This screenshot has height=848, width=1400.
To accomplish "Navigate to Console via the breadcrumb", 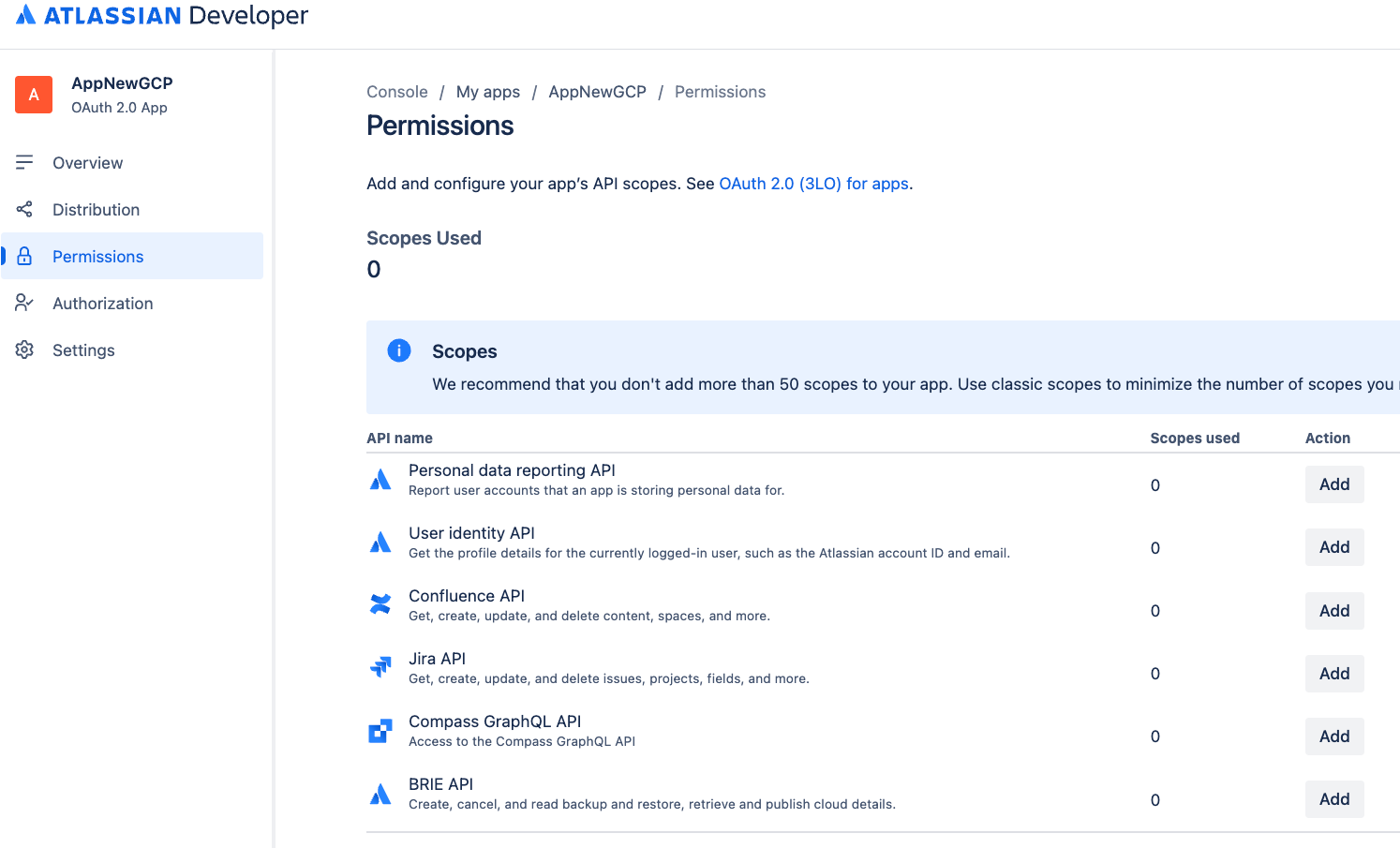I will click(396, 91).
